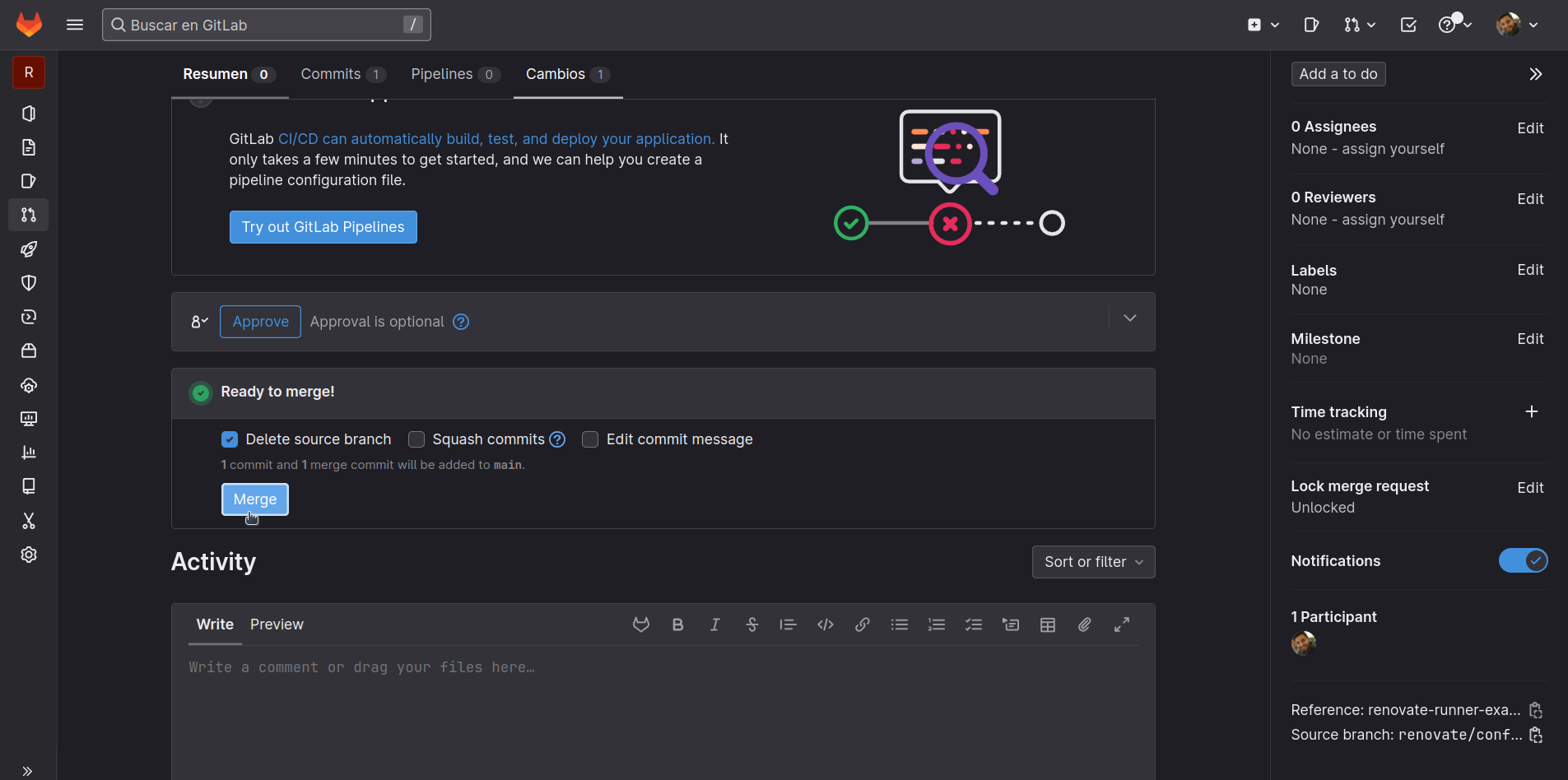Copy the source branch name
This screenshot has width=1568, height=780.
(x=1536, y=735)
